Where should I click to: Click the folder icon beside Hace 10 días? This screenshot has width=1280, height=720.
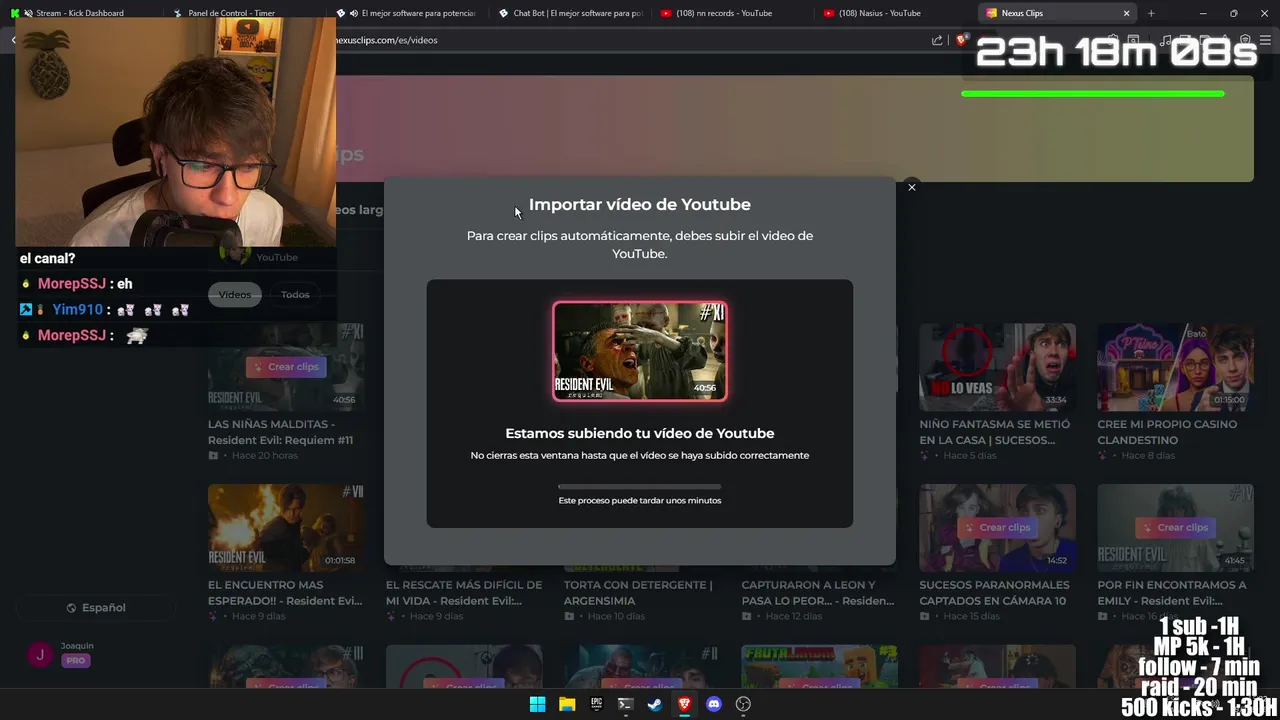[x=569, y=617]
